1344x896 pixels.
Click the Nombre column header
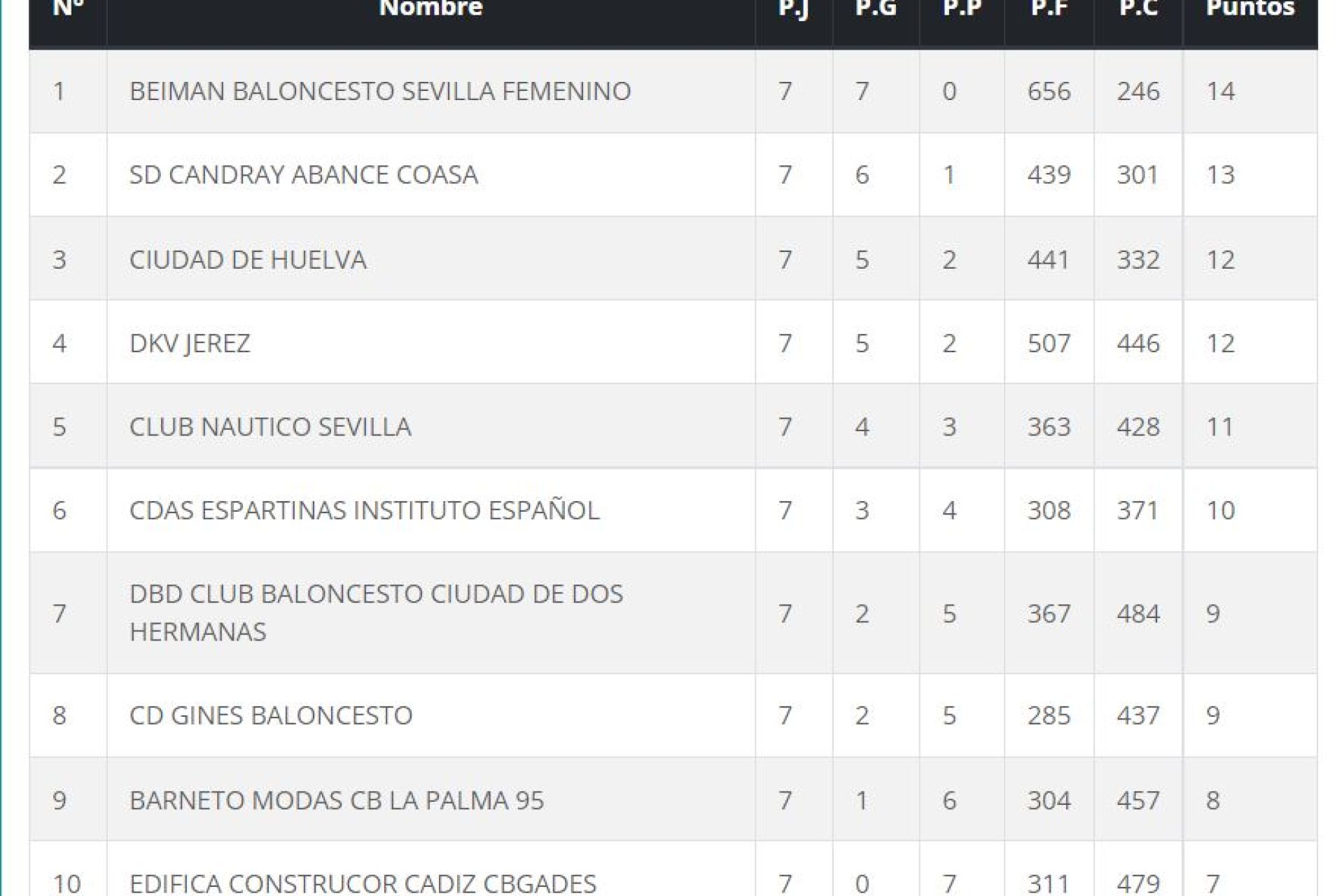(430, 8)
